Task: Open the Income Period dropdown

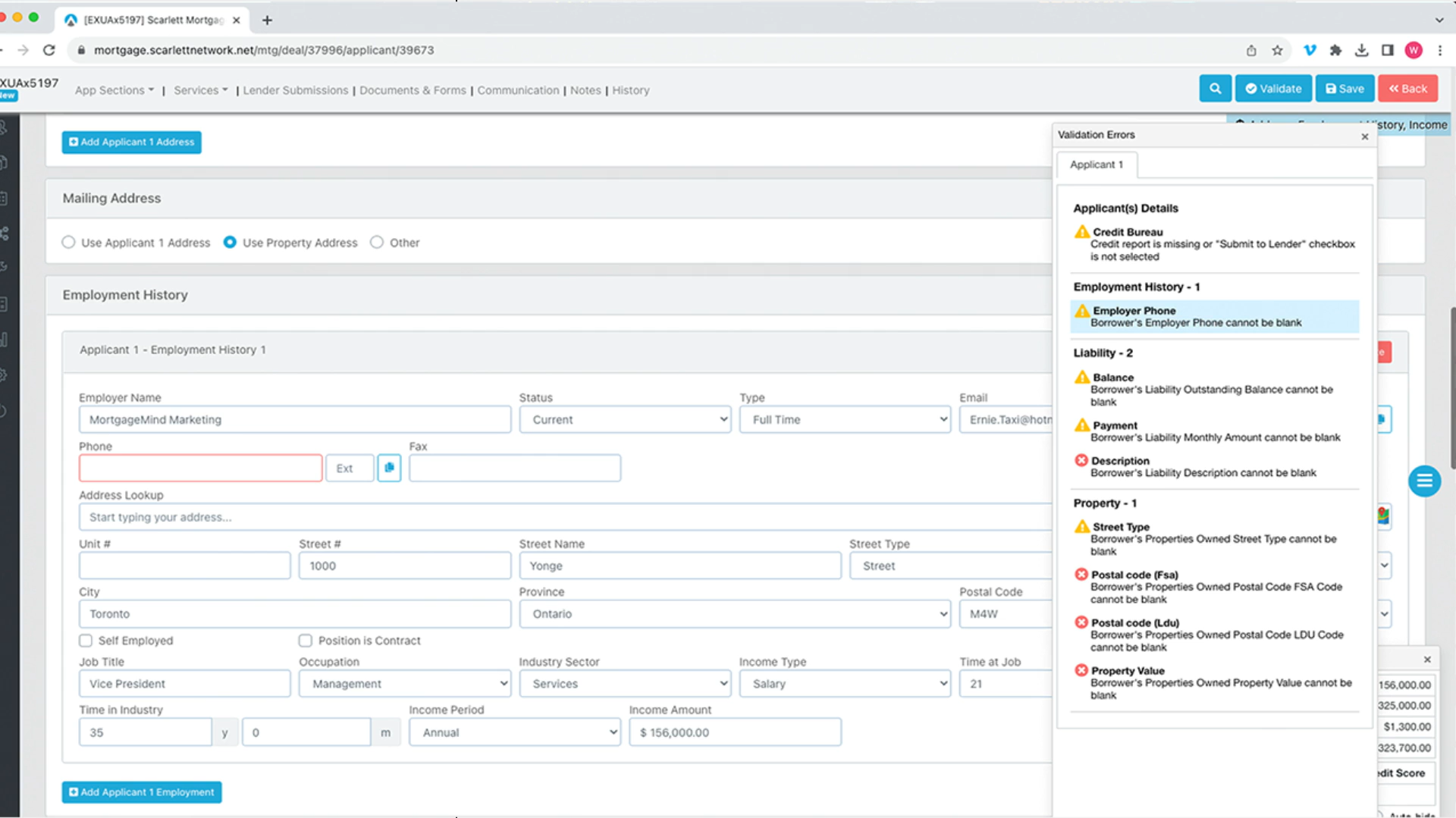Action: click(514, 732)
